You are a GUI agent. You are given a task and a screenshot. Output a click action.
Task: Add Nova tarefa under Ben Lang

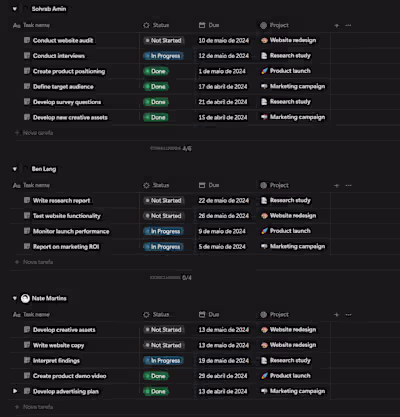click(34, 262)
